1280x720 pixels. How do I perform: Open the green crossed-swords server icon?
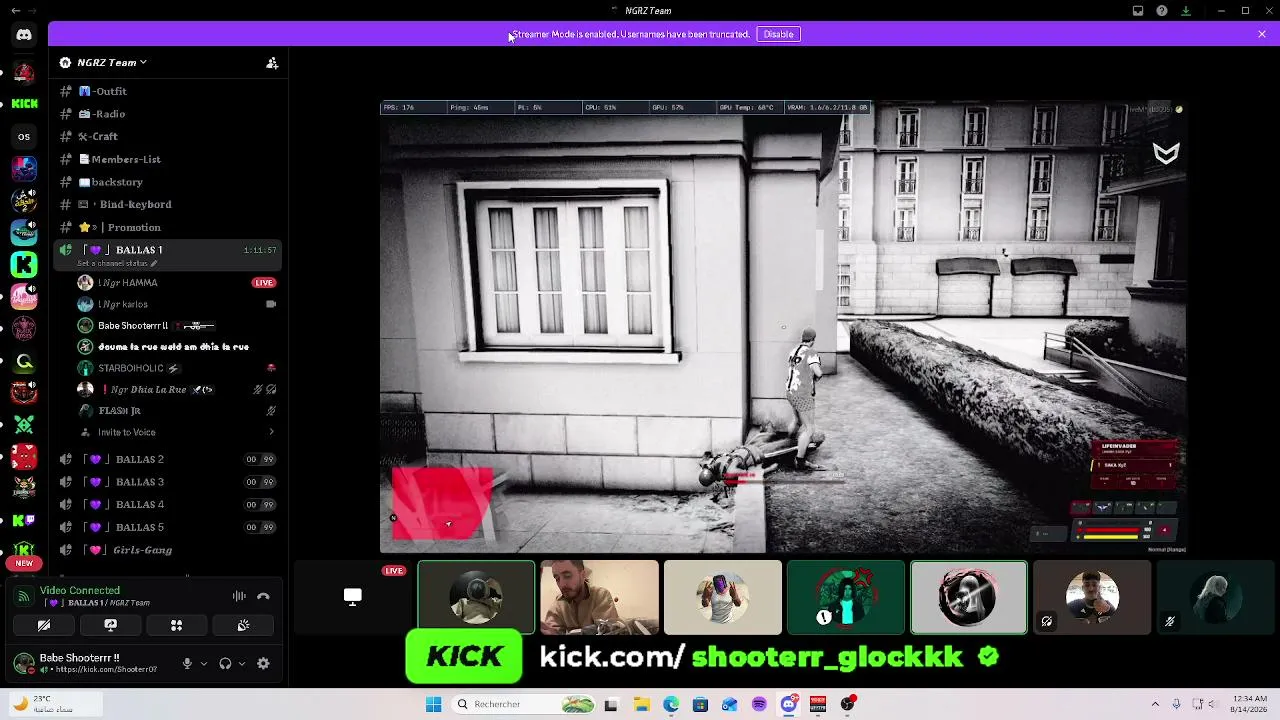[24, 425]
